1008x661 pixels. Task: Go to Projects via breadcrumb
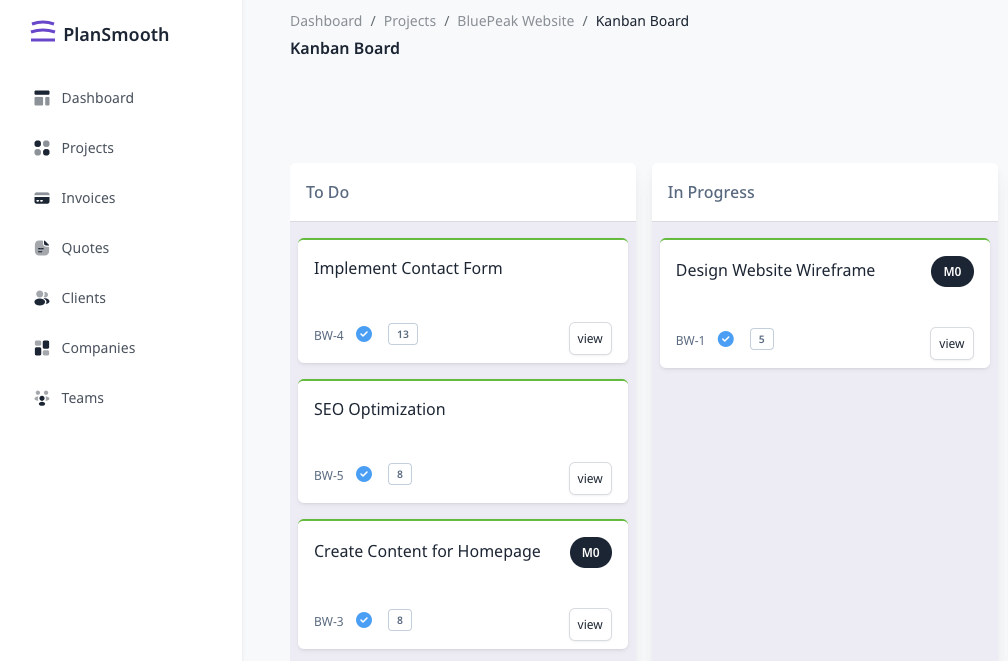410,21
